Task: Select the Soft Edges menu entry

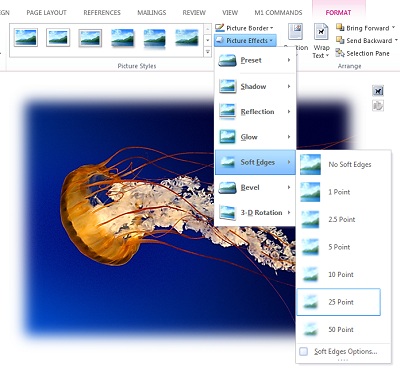Action: point(255,162)
